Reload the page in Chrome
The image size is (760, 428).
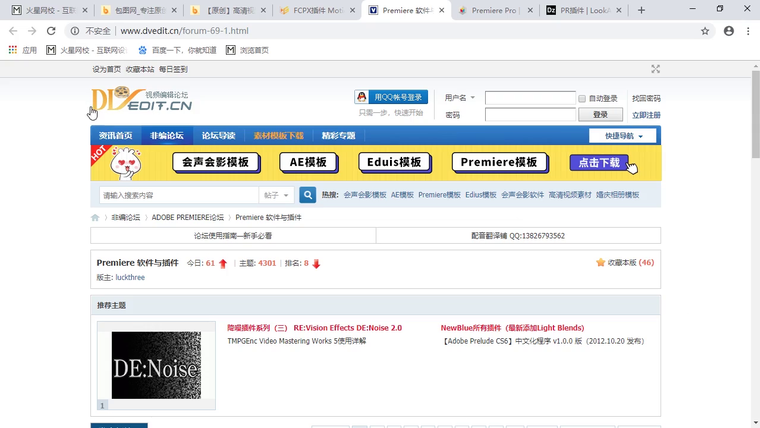pyautogui.click(x=51, y=31)
